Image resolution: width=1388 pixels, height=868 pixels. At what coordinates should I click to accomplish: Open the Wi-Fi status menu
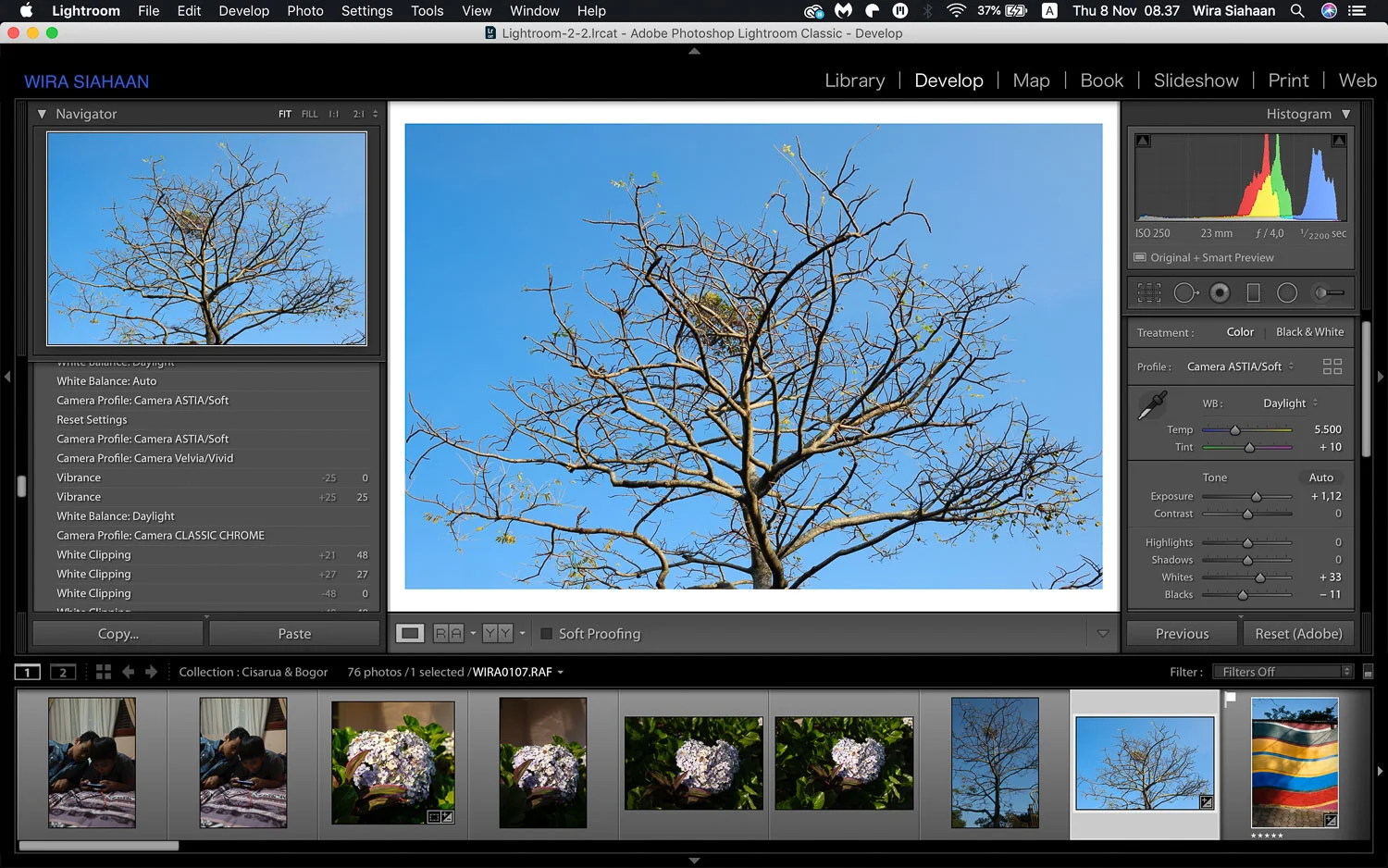coord(957,11)
